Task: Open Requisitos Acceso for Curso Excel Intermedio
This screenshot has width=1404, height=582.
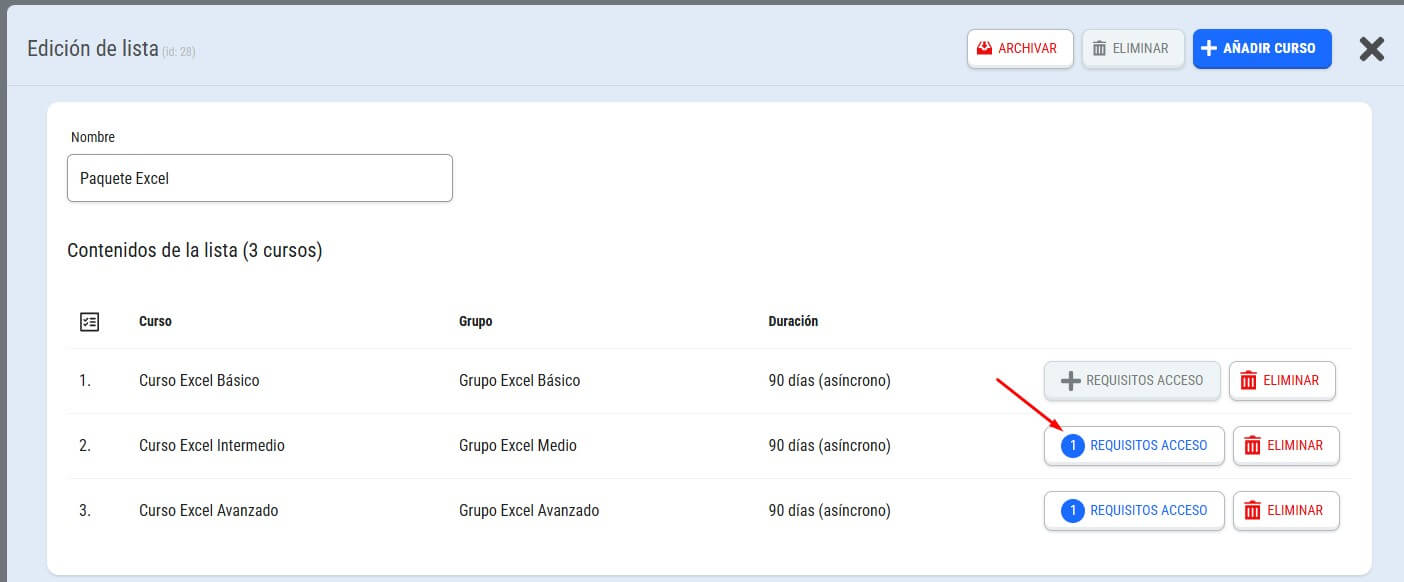Action: [1134, 446]
